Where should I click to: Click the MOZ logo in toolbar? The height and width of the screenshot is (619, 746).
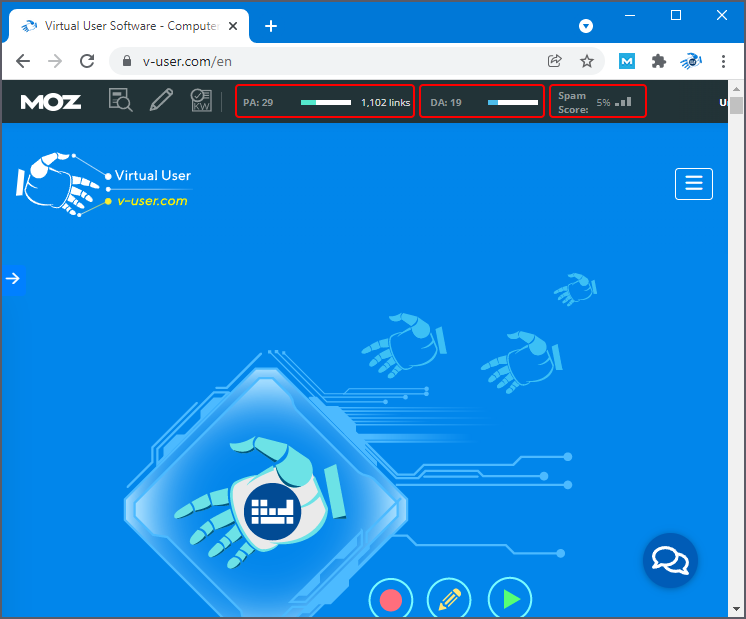pyautogui.click(x=51, y=102)
